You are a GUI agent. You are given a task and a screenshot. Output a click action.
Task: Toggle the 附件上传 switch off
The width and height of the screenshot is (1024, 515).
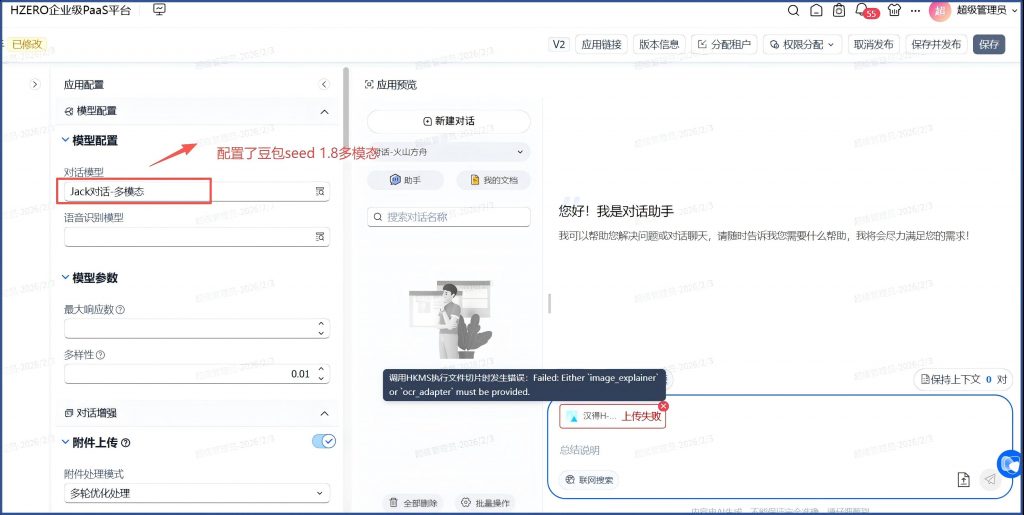tap(323, 441)
